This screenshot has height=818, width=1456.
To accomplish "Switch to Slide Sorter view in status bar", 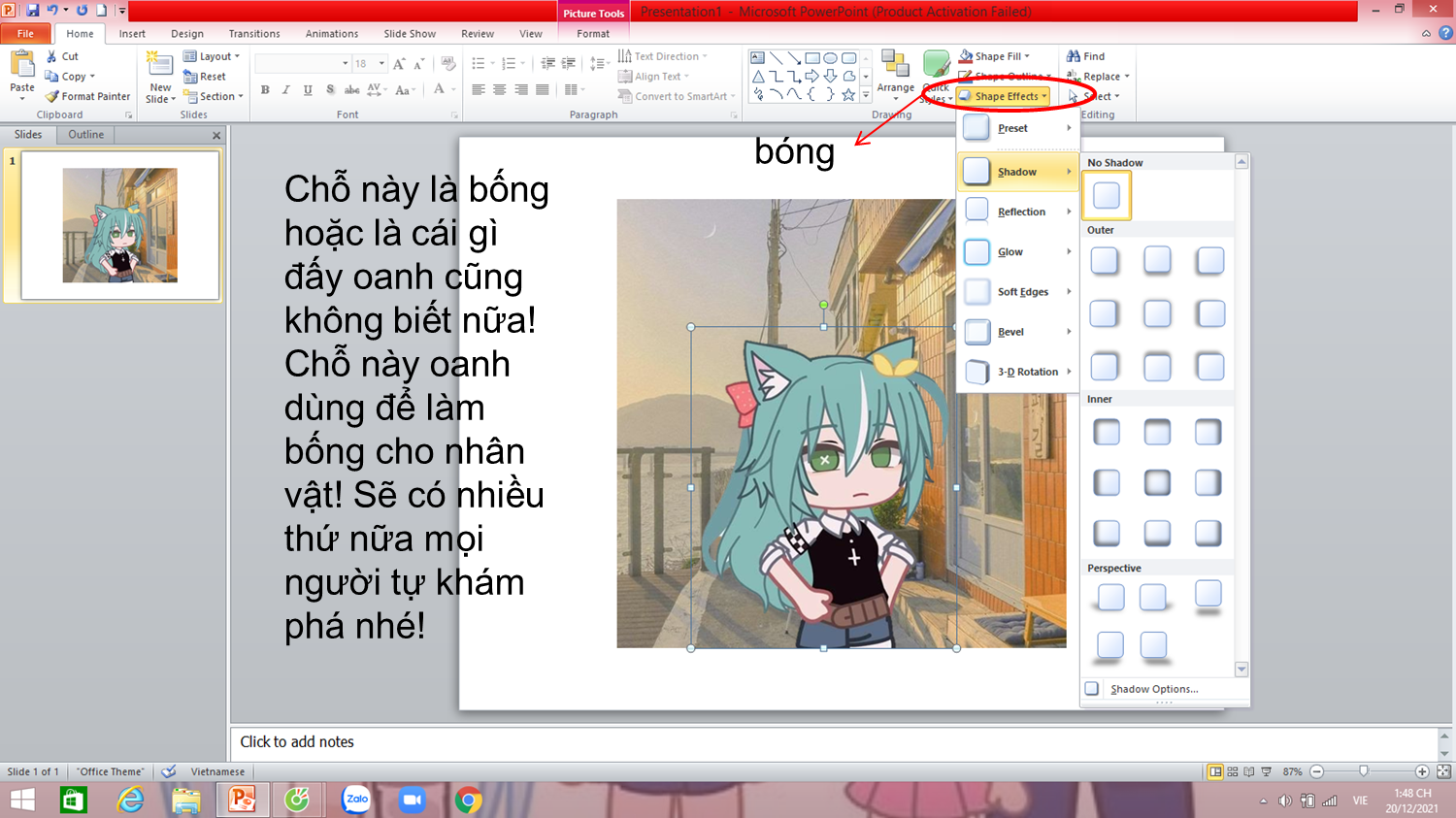I will (x=1233, y=771).
